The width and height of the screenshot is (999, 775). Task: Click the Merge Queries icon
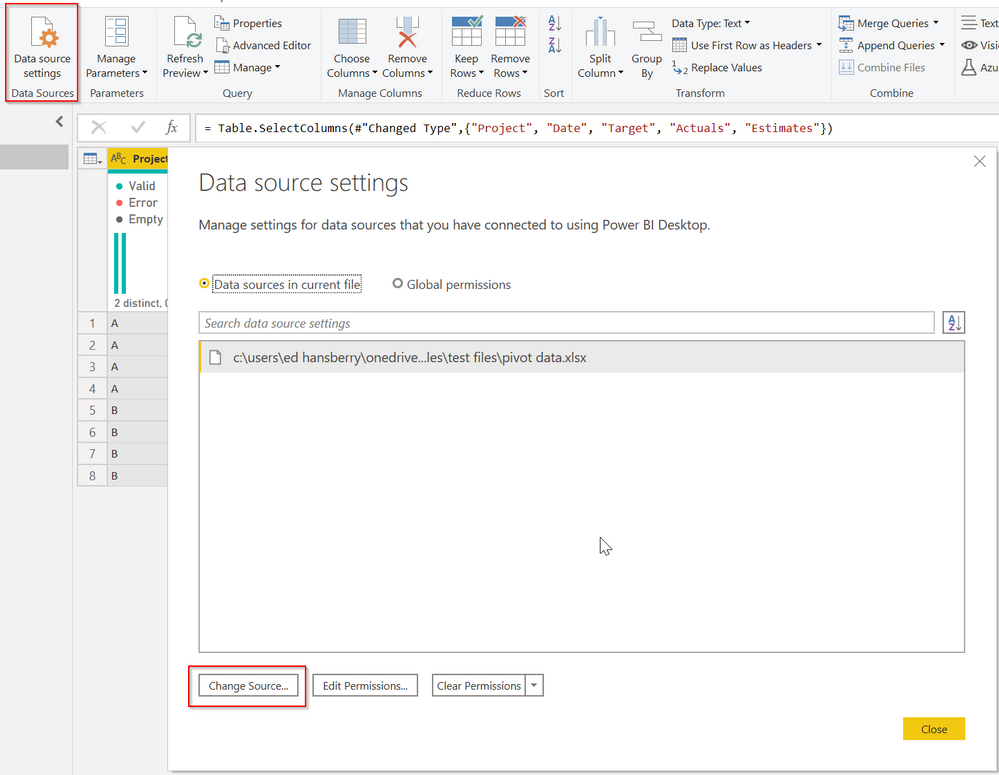coord(846,24)
